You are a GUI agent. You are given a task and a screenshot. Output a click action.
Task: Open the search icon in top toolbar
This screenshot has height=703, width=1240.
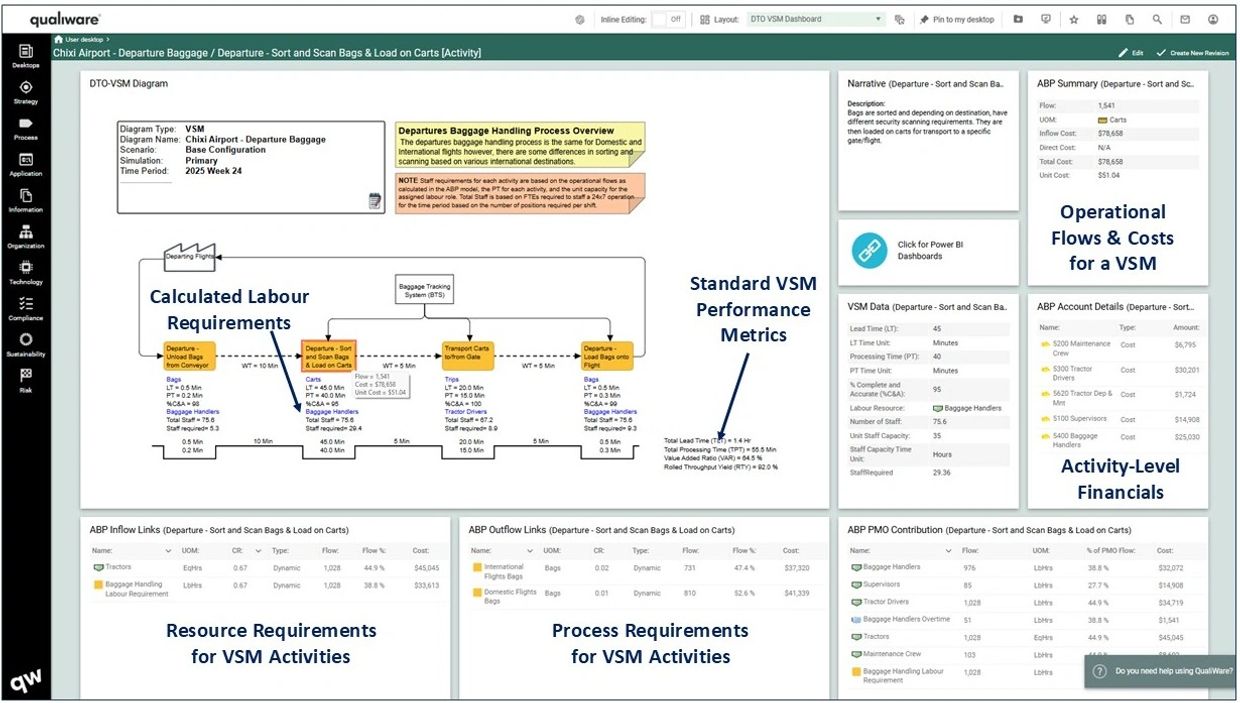(1157, 18)
